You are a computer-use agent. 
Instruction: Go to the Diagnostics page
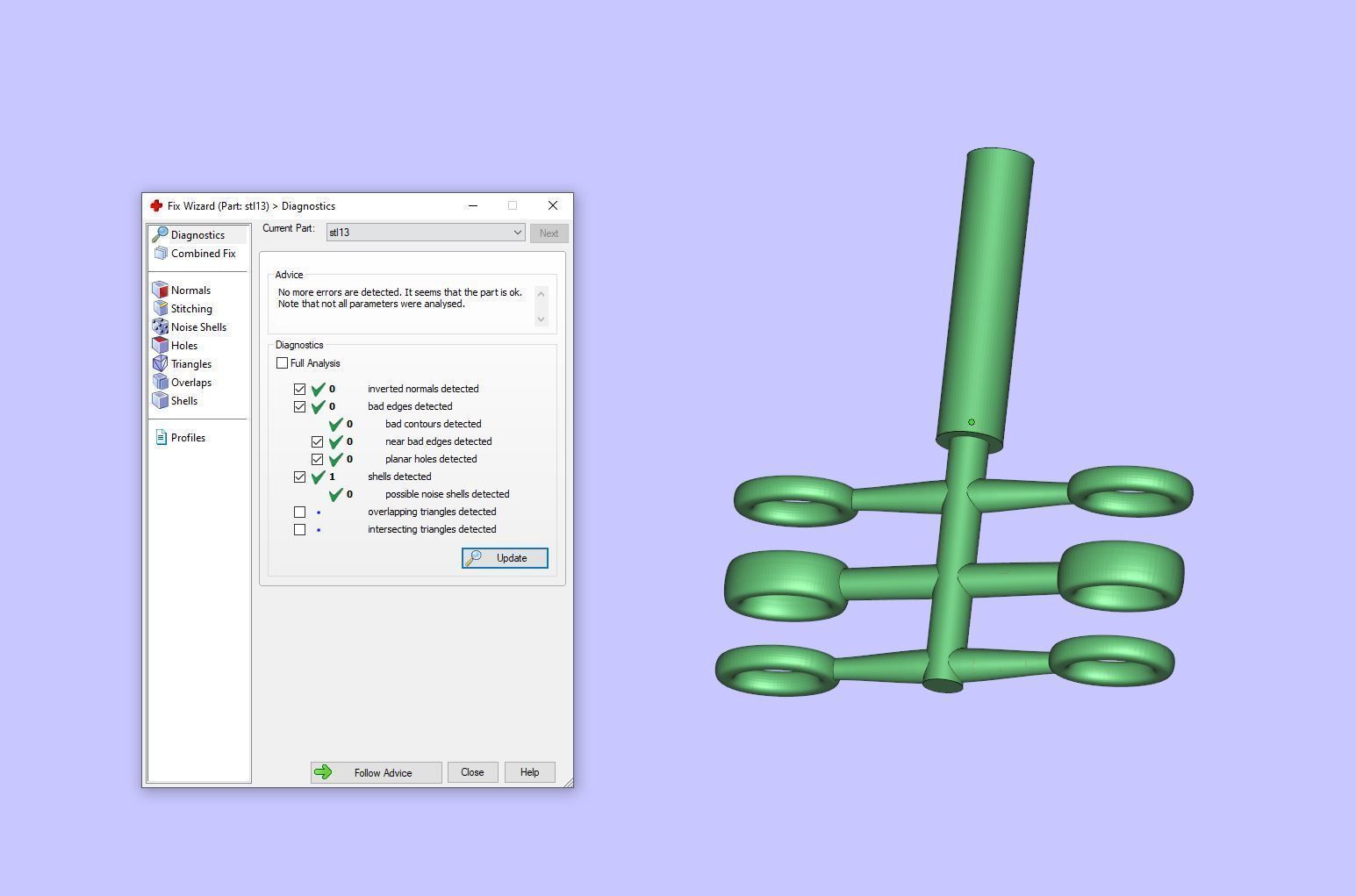(x=197, y=235)
